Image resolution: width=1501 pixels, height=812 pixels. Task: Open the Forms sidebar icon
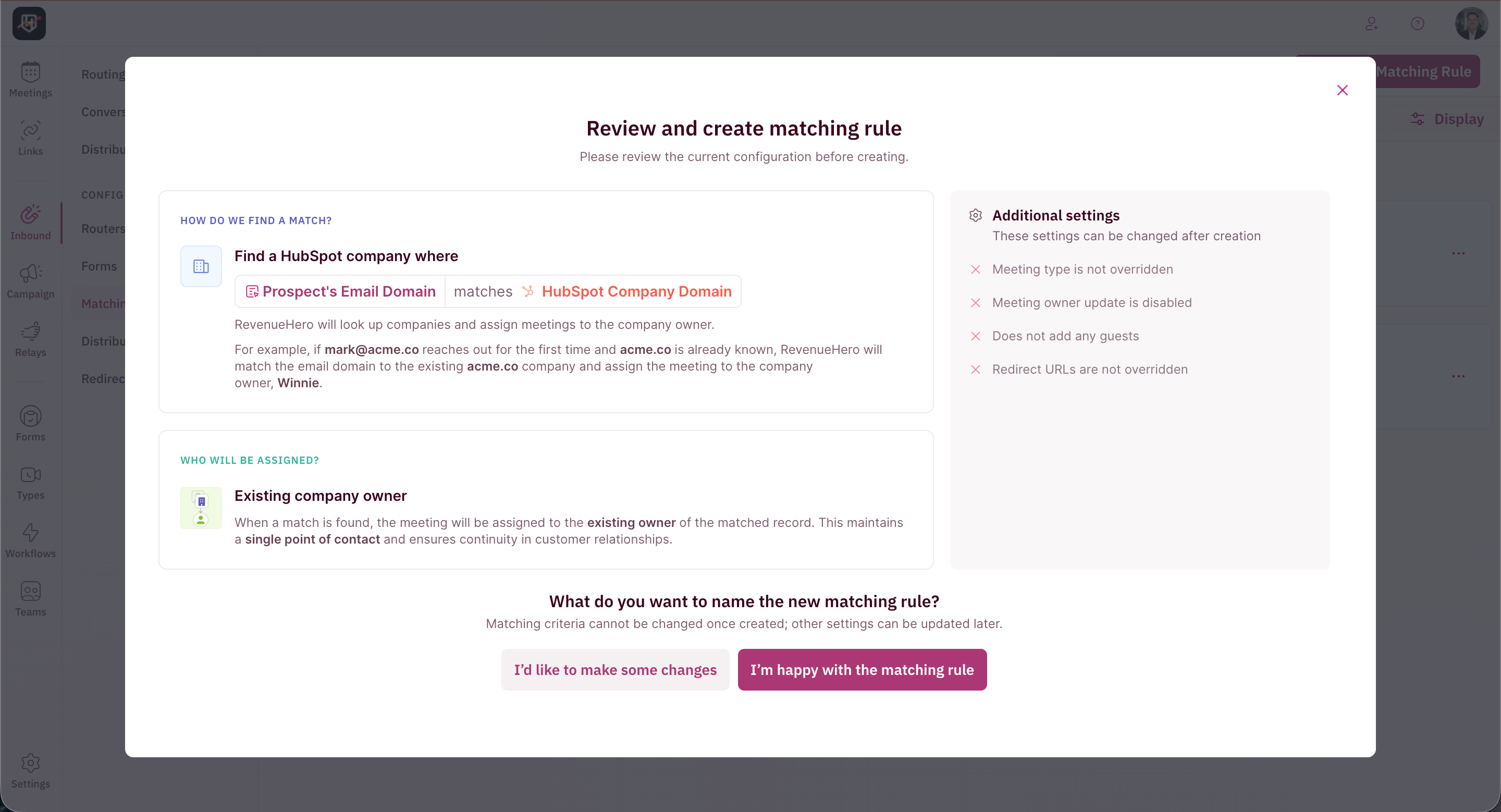(30, 424)
